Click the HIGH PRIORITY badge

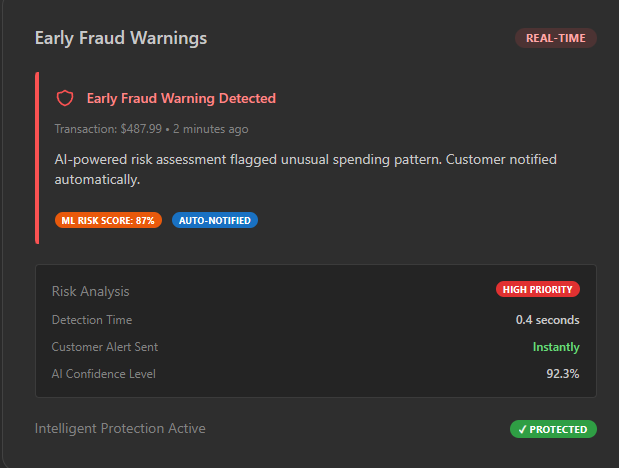pyautogui.click(x=537, y=290)
